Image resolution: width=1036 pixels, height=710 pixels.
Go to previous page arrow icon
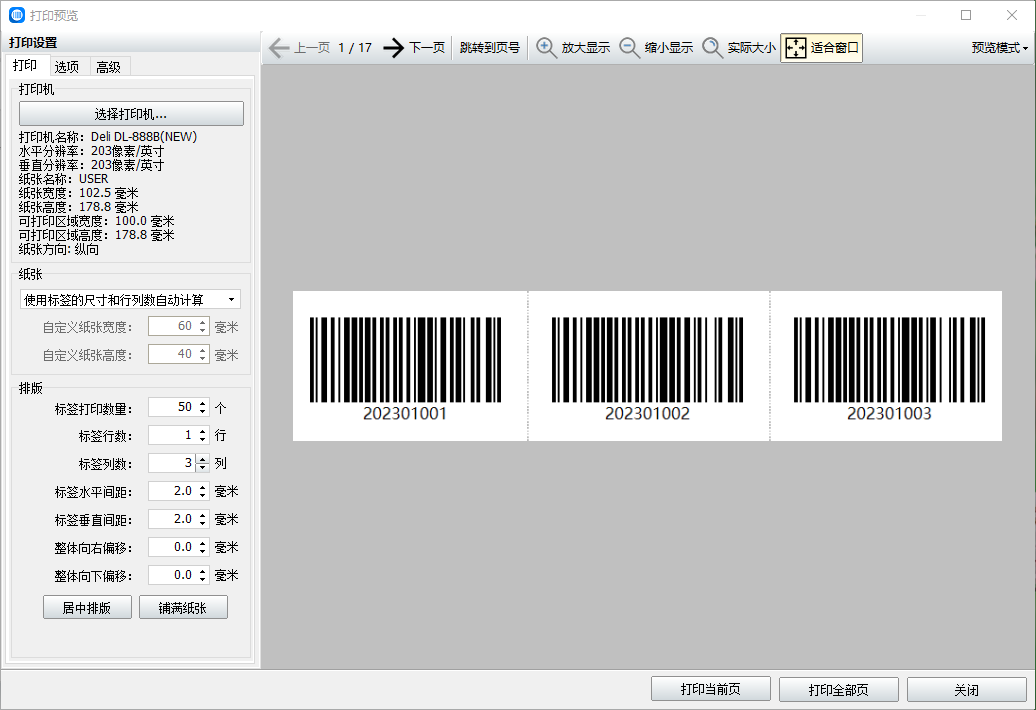point(279,48)
